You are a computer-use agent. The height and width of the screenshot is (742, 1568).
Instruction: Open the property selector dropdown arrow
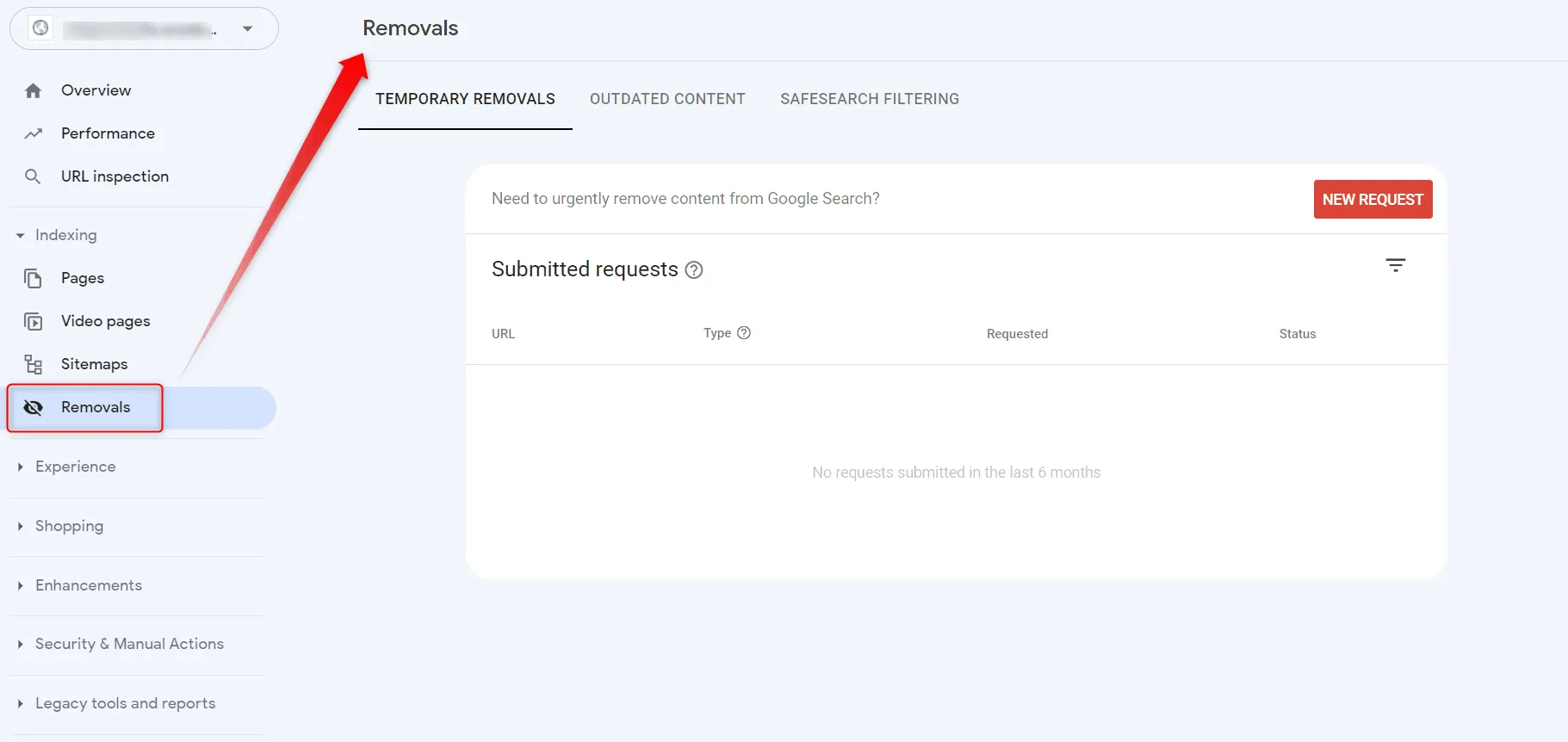pyautogui.click(x=248, y=28)
